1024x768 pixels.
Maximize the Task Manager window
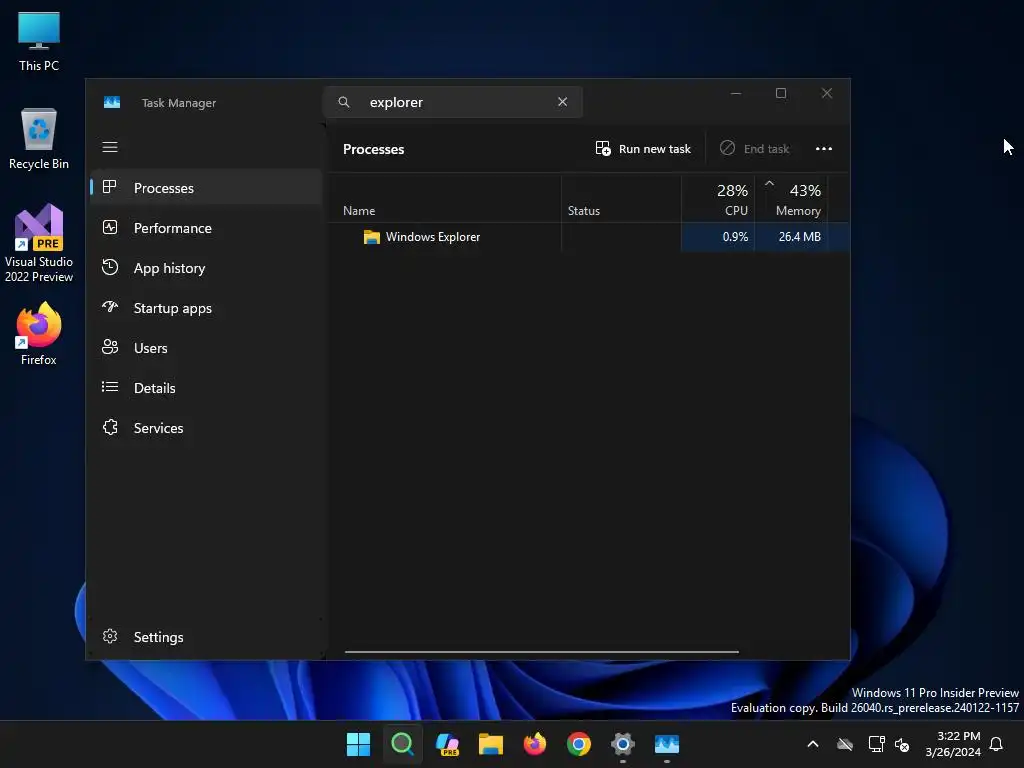pyautogui.click(x=781, y=93)
